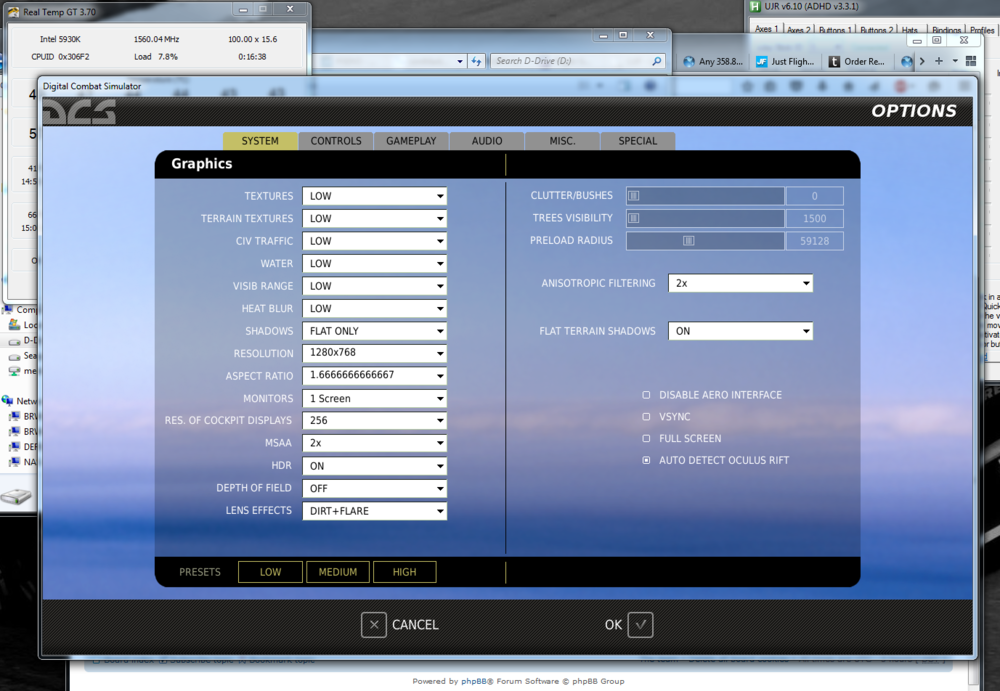Select the Computer icon in Explorer sidebar

point(8,309)
